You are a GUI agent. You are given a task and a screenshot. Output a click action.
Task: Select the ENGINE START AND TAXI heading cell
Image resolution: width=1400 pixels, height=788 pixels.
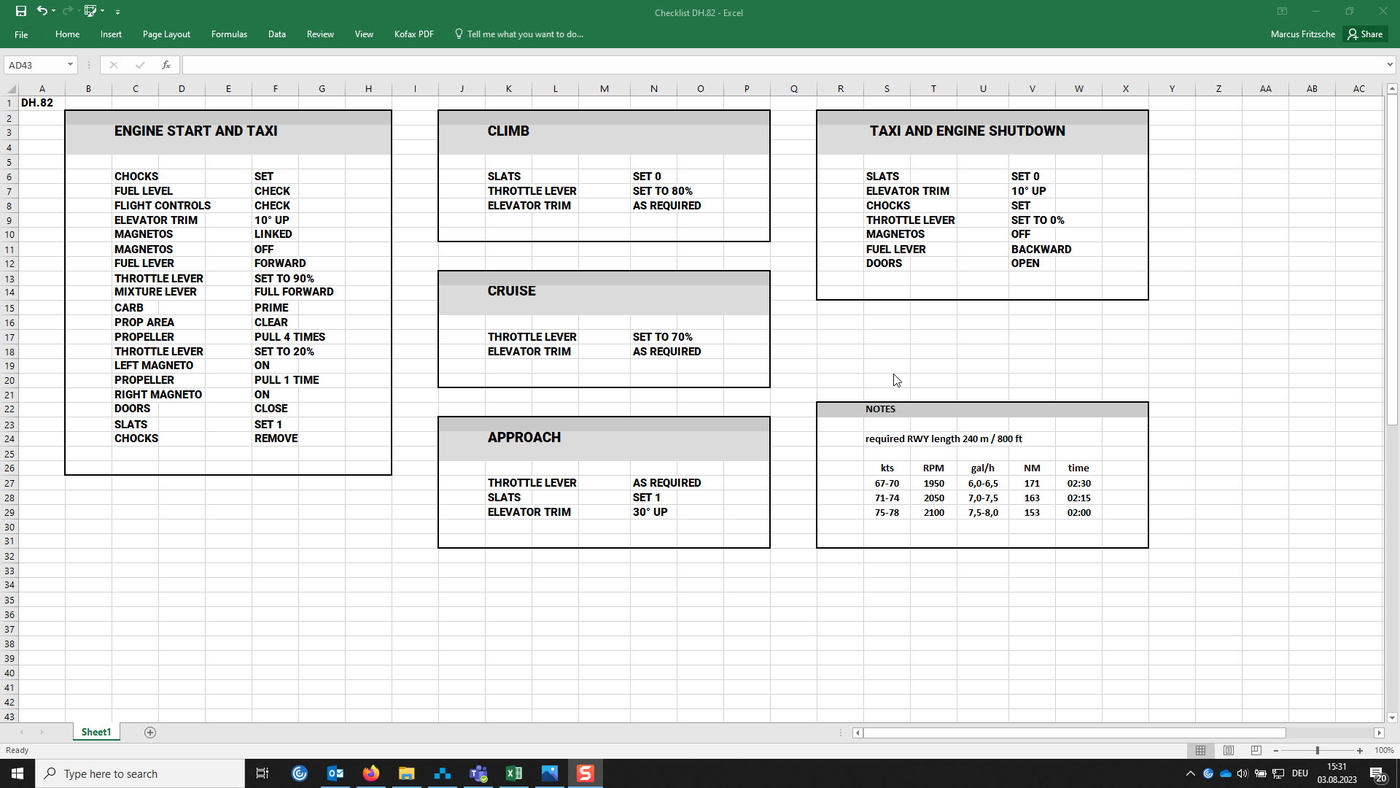coord(196,131)
